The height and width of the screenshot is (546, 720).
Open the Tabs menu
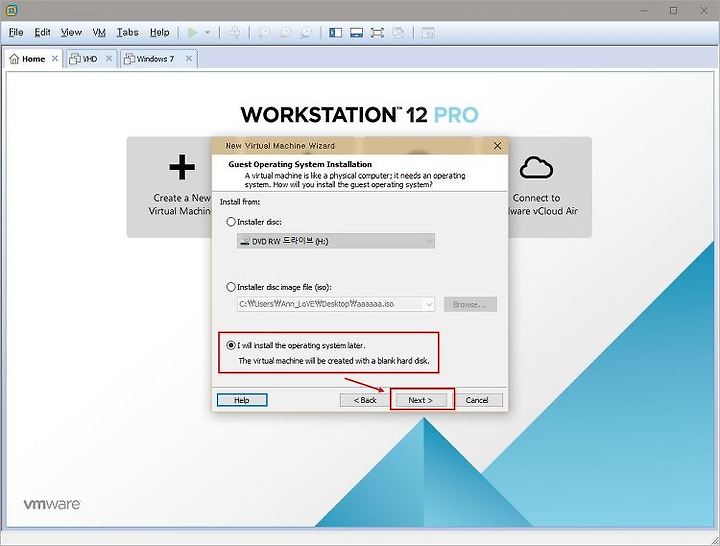127,33
